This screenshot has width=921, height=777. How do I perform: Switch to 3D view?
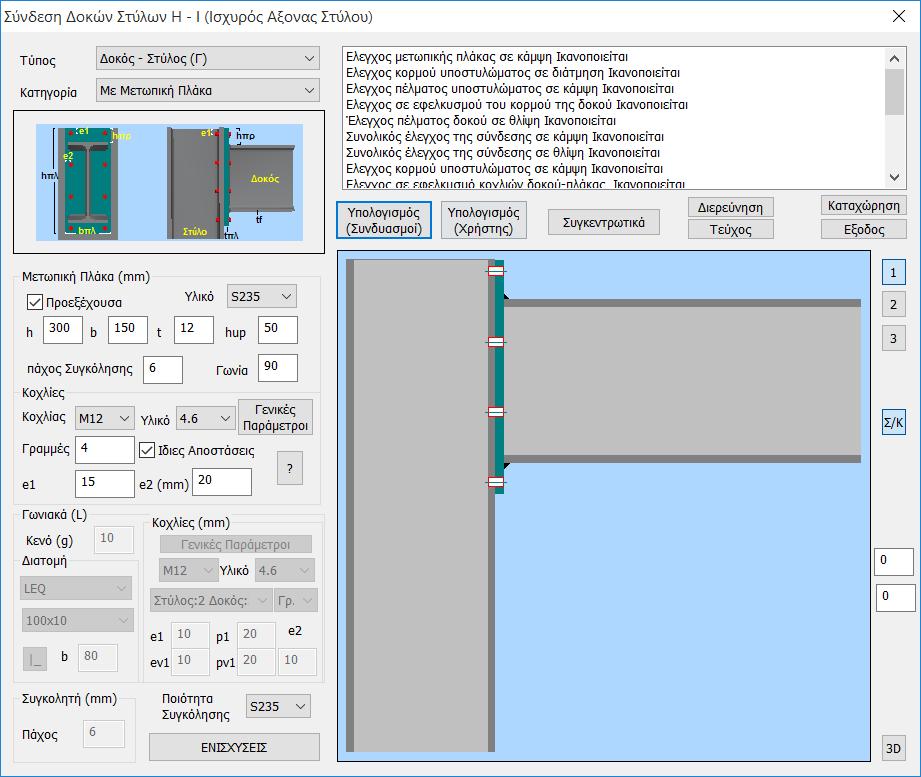pyautogui.click(x=893, y=748)
